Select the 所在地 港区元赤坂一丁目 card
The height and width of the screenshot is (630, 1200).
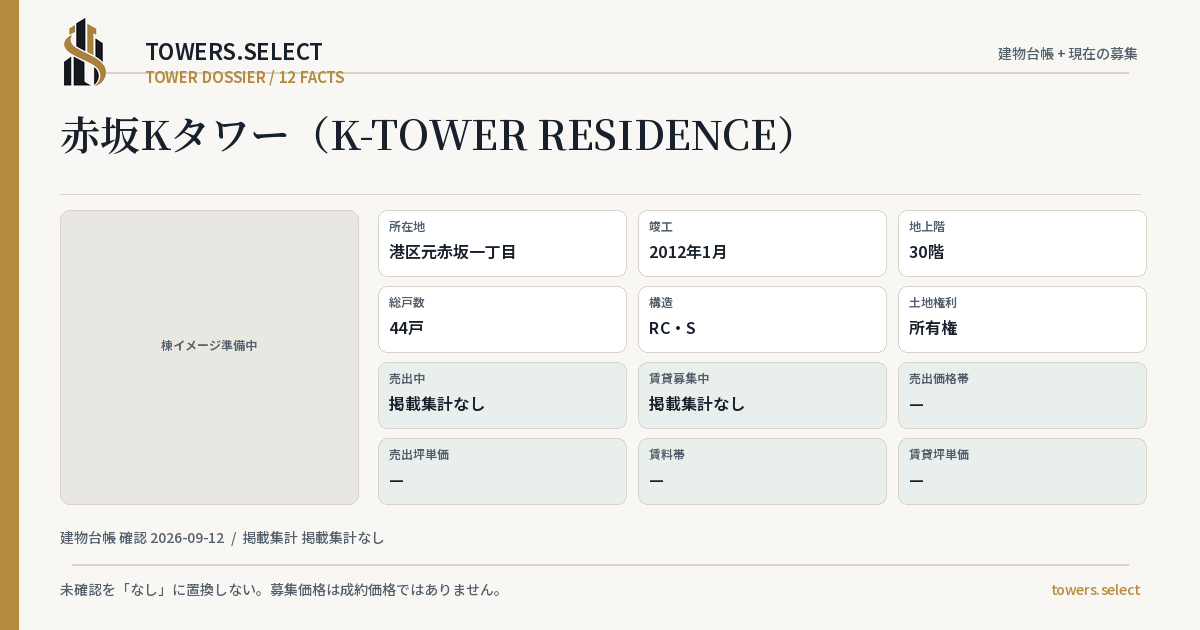502,243
